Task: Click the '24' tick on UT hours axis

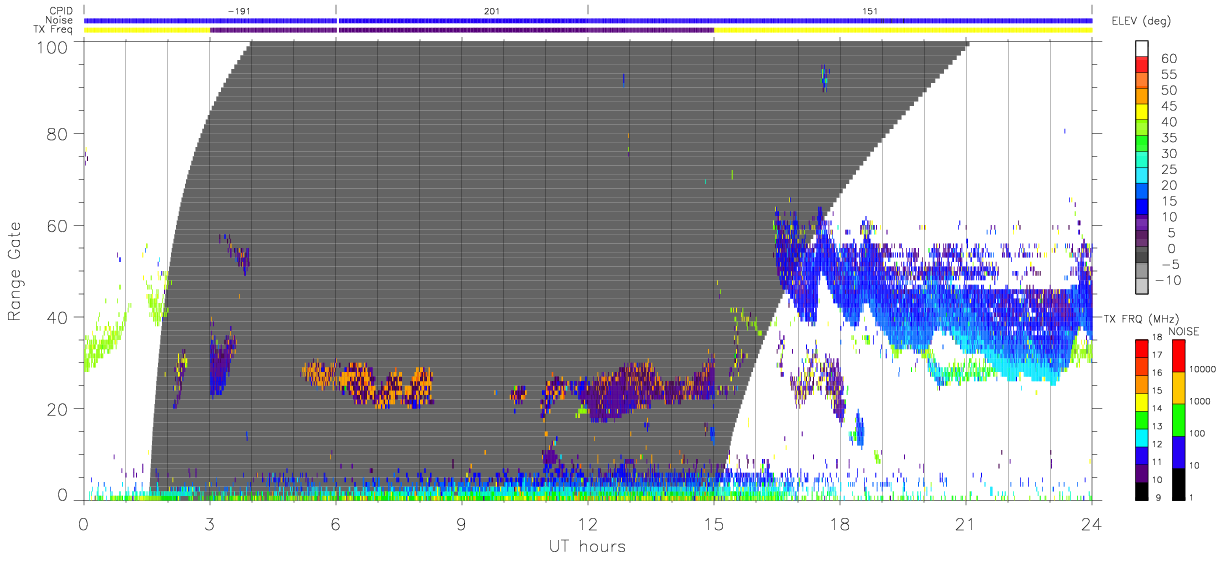Action: tap(1092, 522)
